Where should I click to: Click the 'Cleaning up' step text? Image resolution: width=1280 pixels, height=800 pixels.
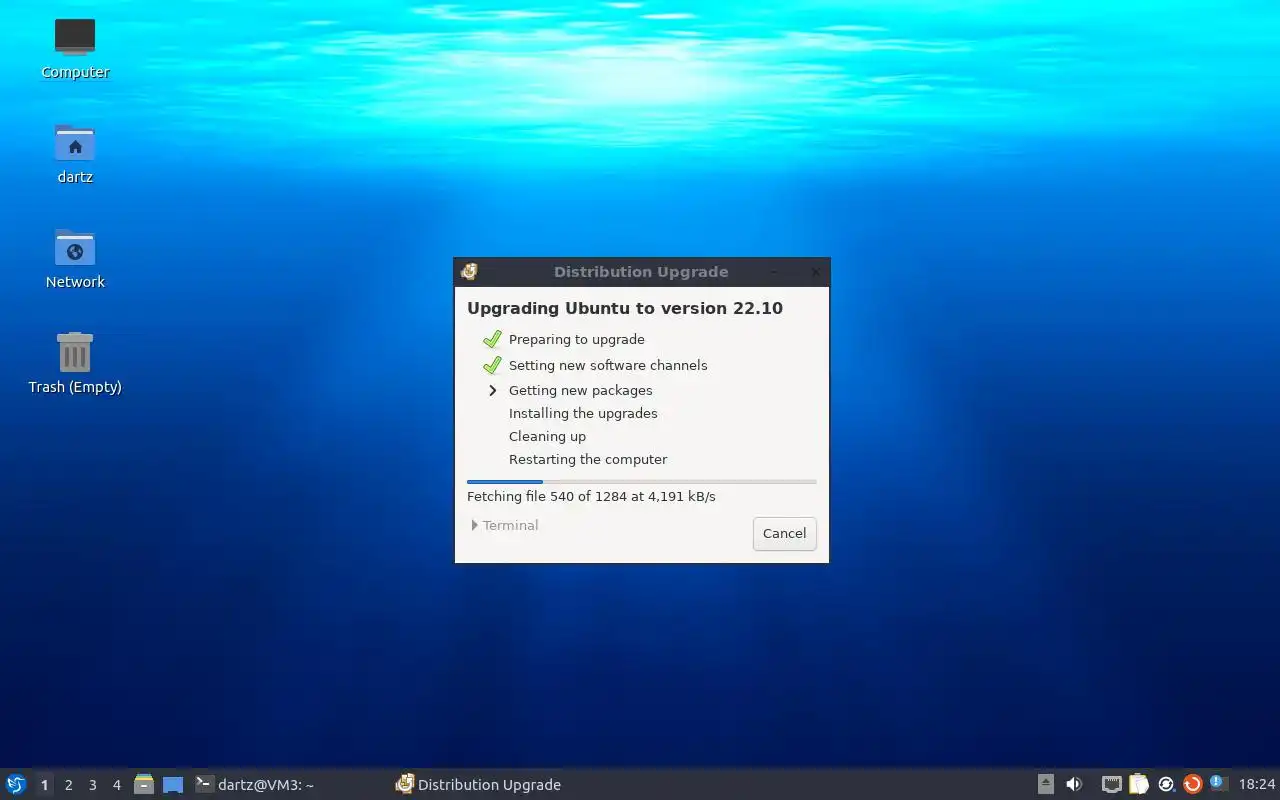click(x=547, y=436)
